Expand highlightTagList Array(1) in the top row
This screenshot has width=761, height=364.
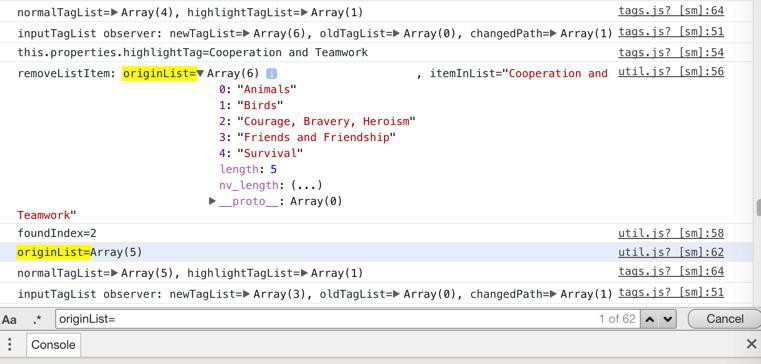(x=305, y=12)
